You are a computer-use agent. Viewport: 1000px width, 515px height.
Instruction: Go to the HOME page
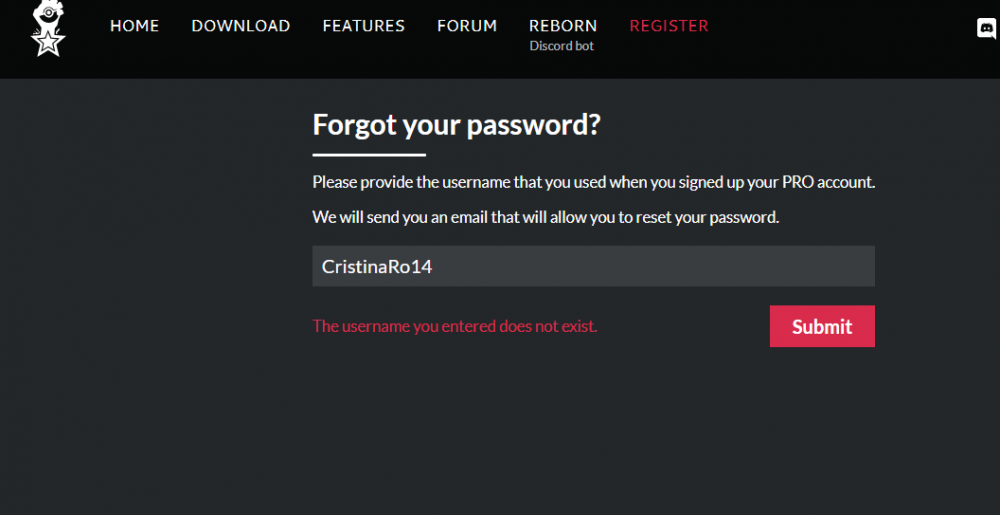pyautogui.click(x=135, y=26)
